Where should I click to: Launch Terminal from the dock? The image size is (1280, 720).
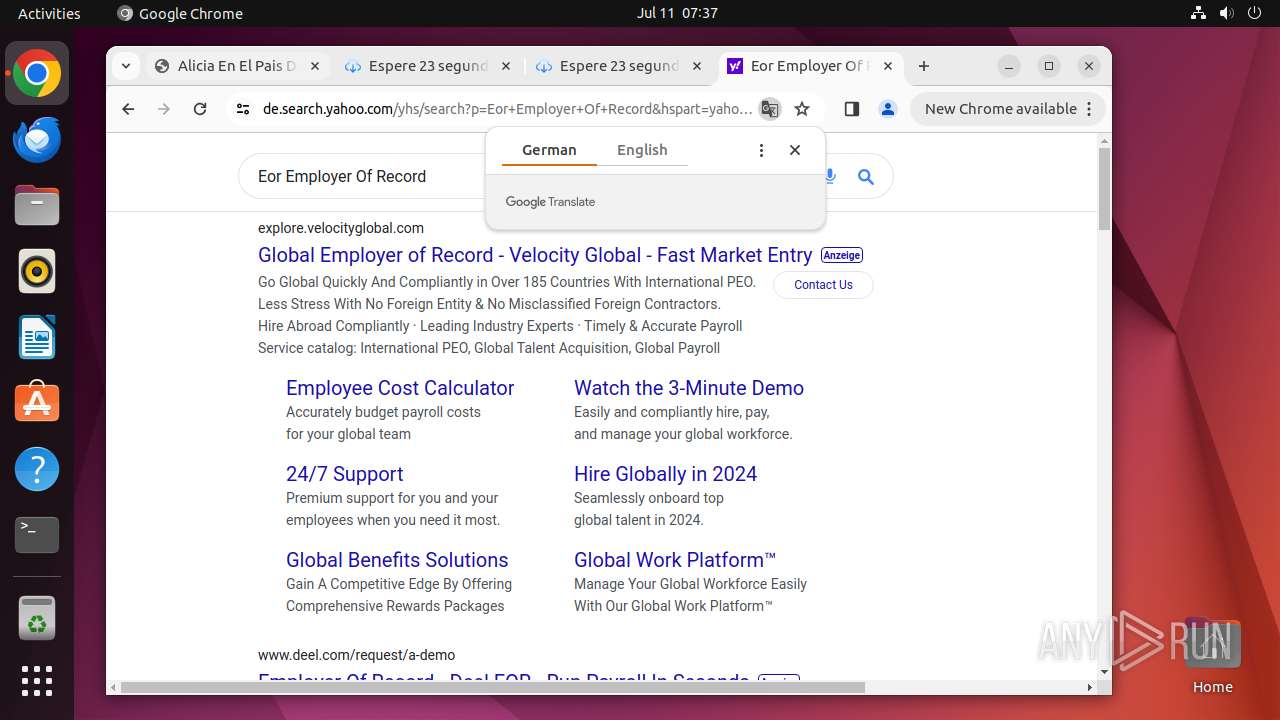pyautogui.click(x=37, y=535)
